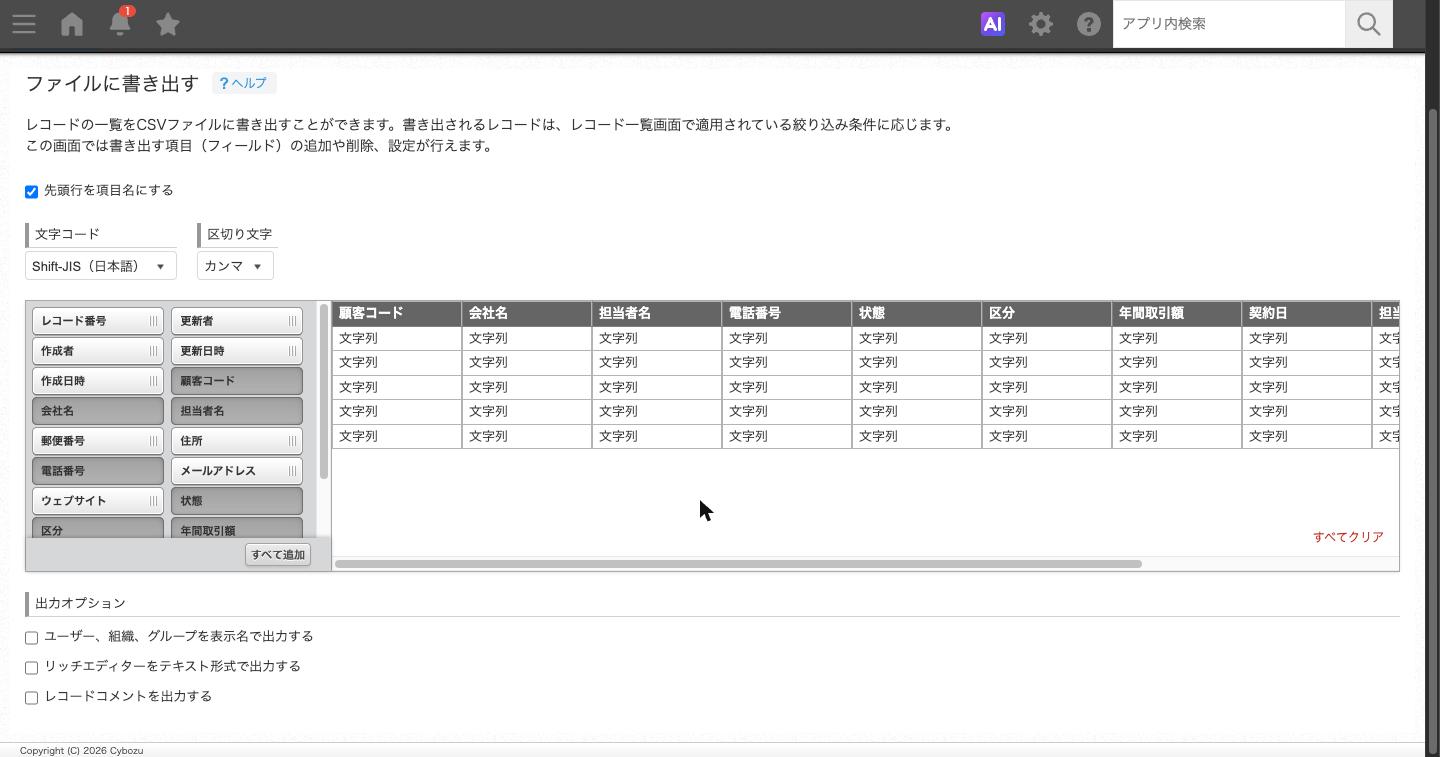Go to the home portal icon
This screenshot has width=1440, height=757.
(x=72, y=24)
